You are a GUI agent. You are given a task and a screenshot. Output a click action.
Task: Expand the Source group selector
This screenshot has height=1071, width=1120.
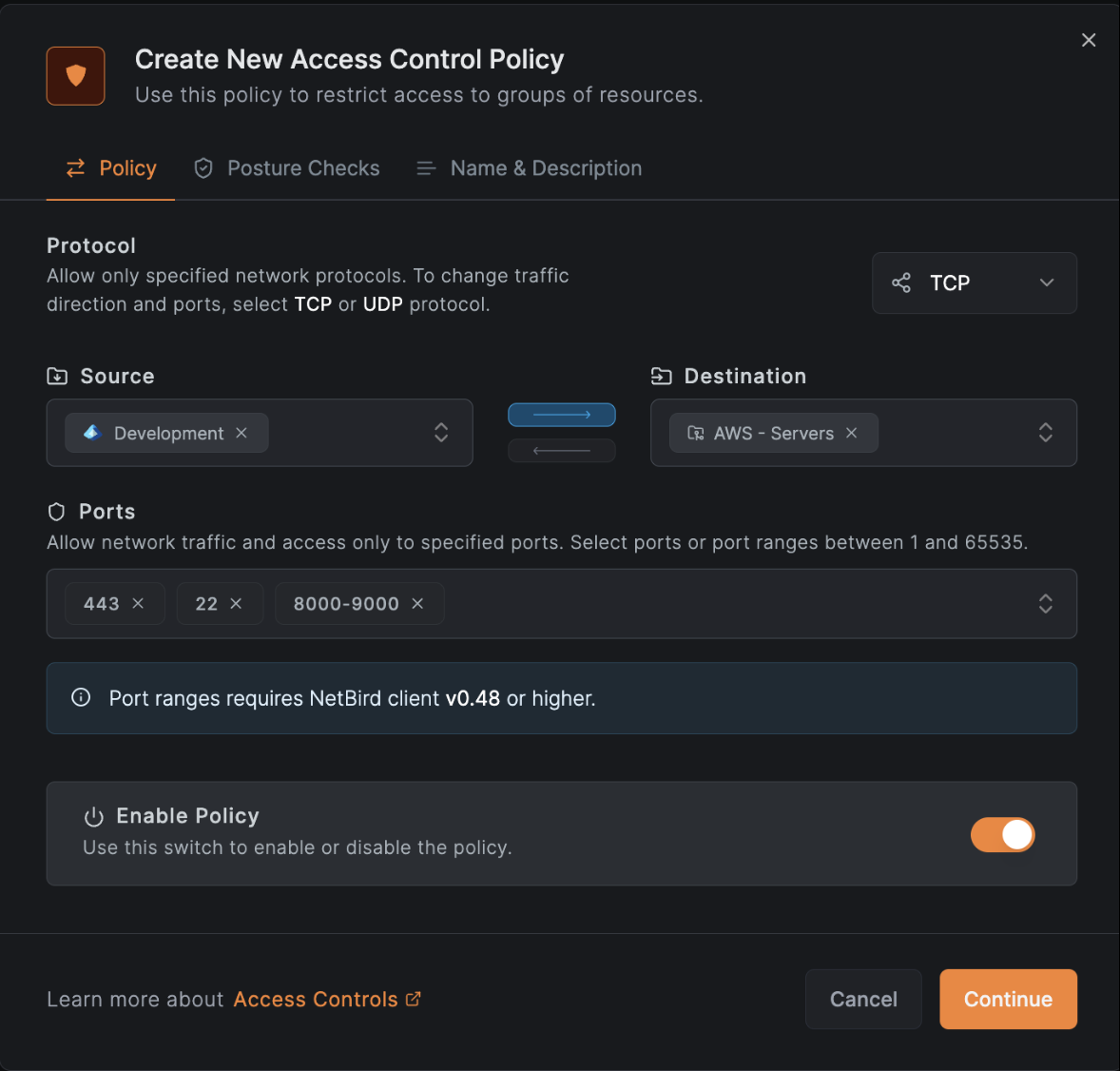click(441, 433)
